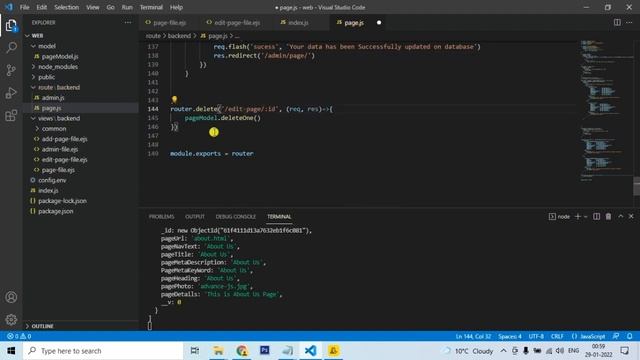The image size is (640, 360).
Task: Click the Windows Start button
Action: pyautogui.click(x=11, y=351)
